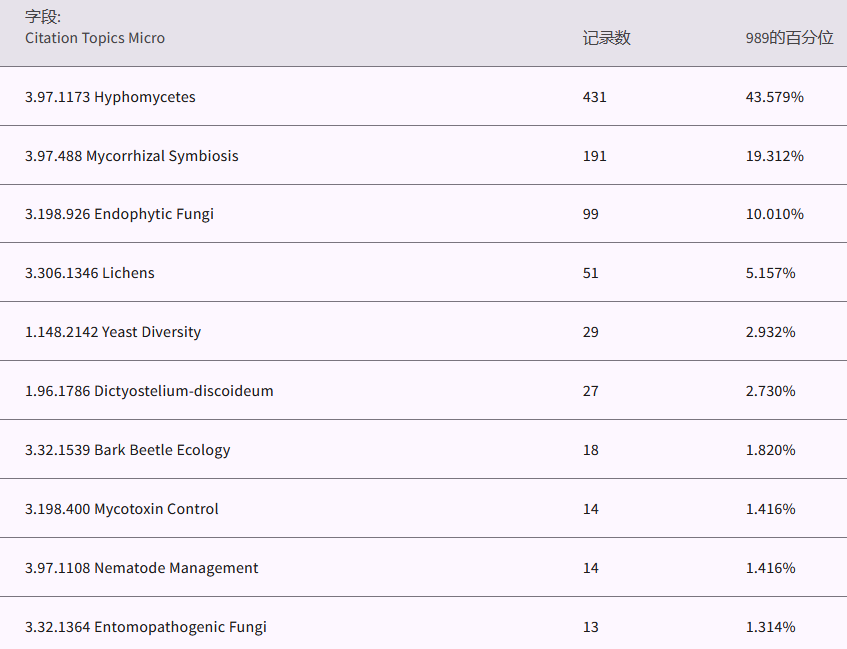This screenshot has width=847, height=649.
Task: Click the 431 record count for Hyphomycetes
Action: click(x=594, y=97)
